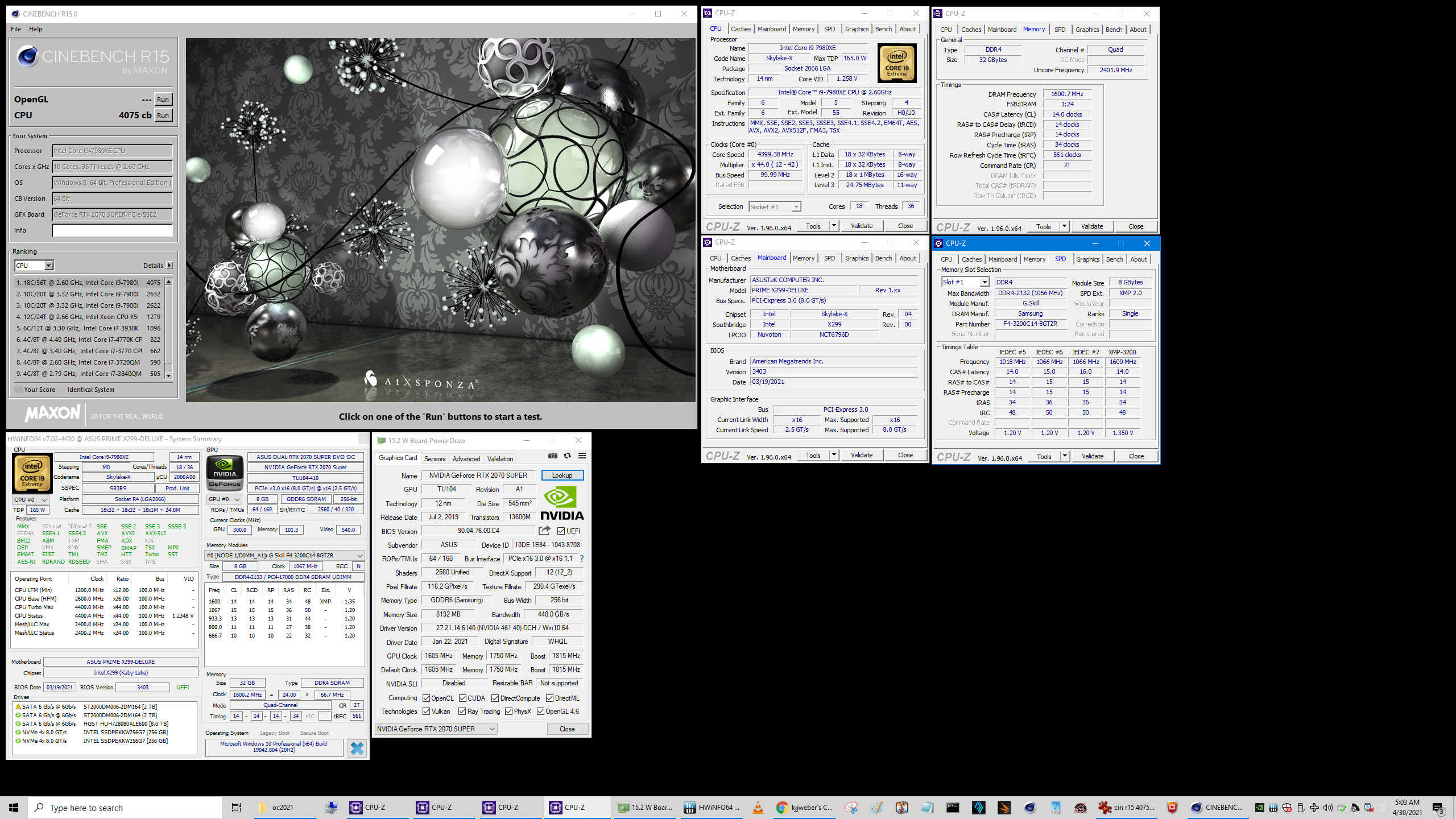Open the HWiNFO memory module selector dropdown
Image resolution: width=1456 pixels, height=819 pixels.
point(284,555)
